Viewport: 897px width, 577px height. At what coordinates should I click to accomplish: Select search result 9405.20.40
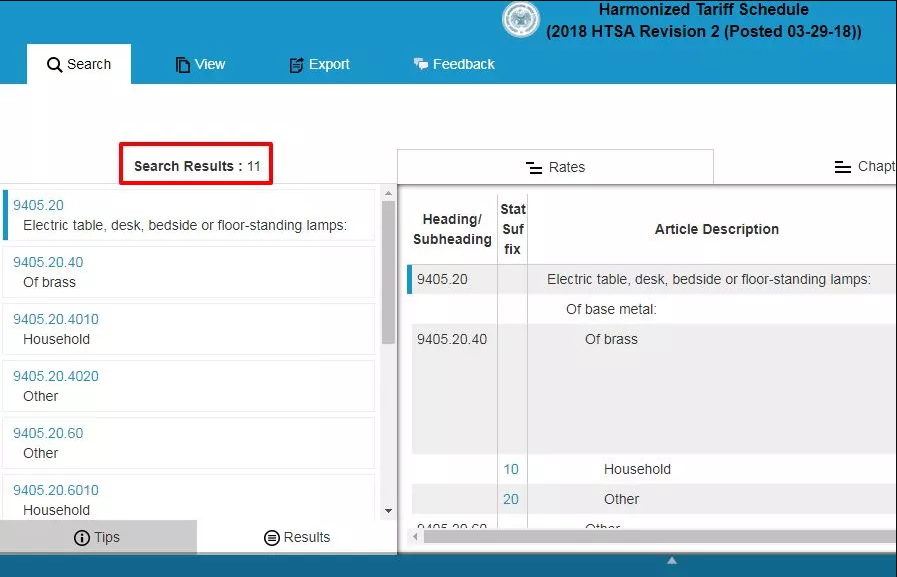[x=189, y=272]
